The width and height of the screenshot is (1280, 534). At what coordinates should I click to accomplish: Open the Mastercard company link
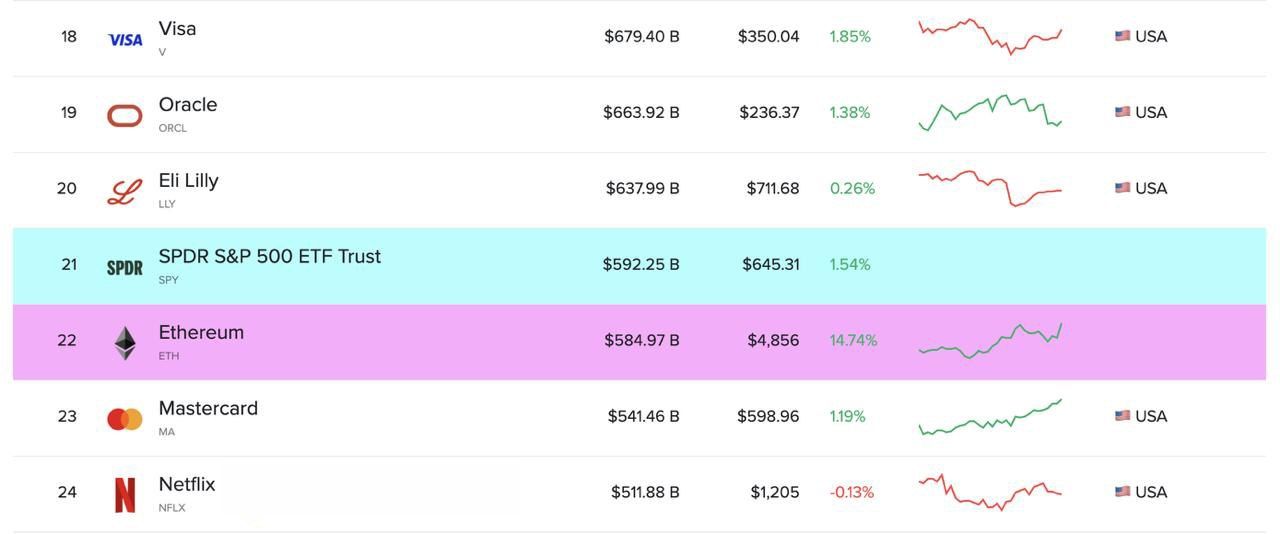tap(208, 409)
